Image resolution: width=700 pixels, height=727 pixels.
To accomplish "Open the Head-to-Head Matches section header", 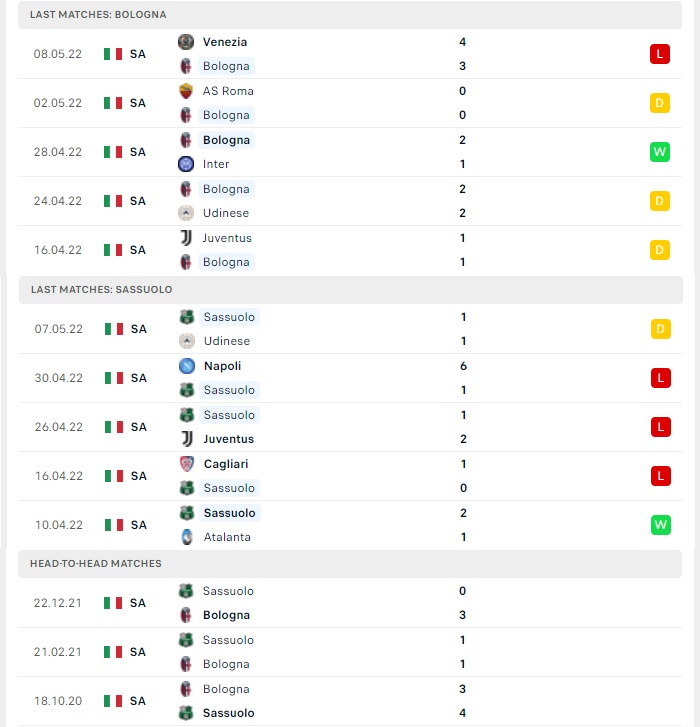I will point(350,564).
